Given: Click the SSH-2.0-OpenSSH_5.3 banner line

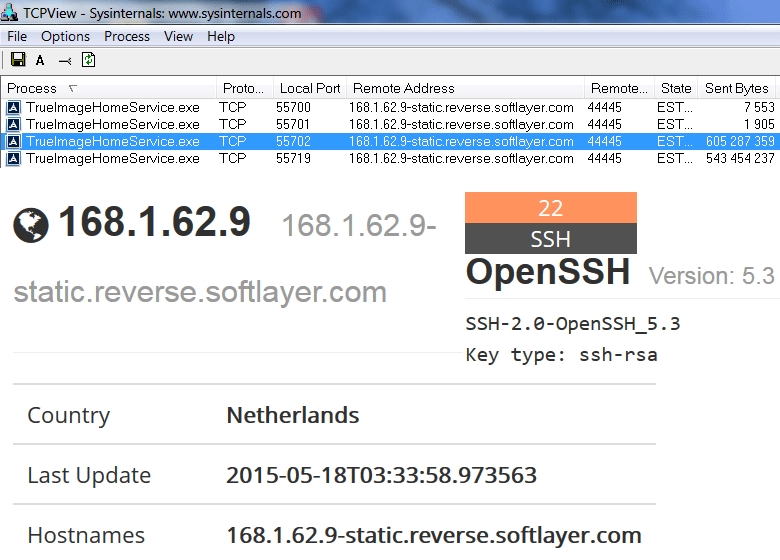Looking at the screenshot, I should tap(573, 324).
